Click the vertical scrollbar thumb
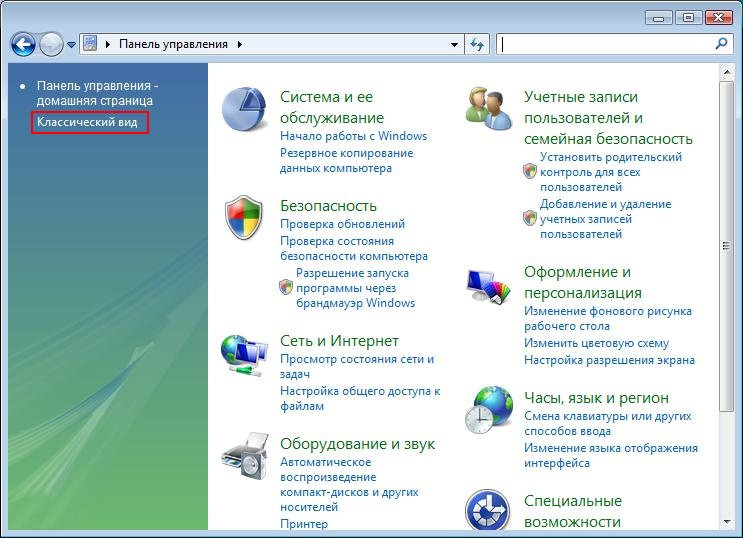This screenshot has height=538, width=743. [x=725, y=246]
